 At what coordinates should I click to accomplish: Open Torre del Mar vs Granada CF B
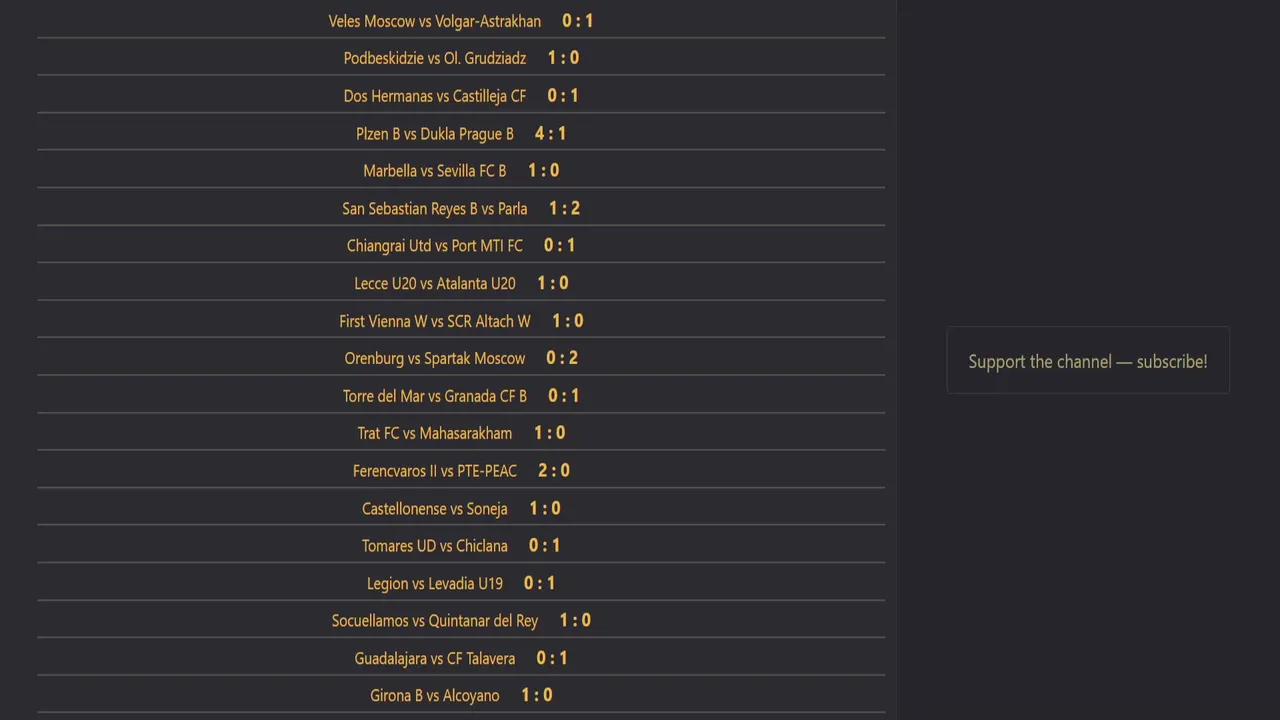point(435,396)
